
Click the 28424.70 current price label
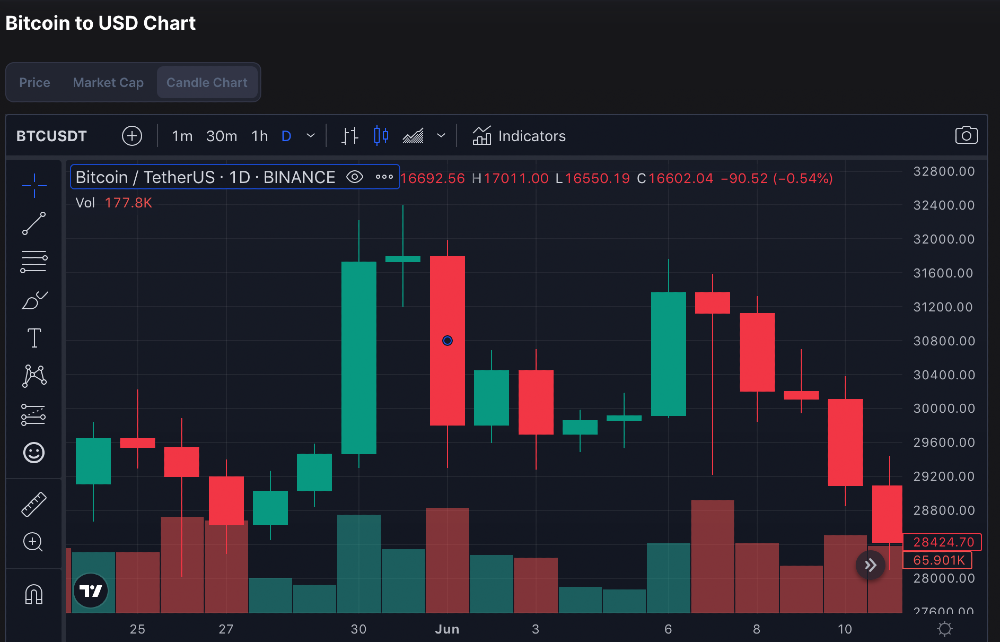pos(943,542)
